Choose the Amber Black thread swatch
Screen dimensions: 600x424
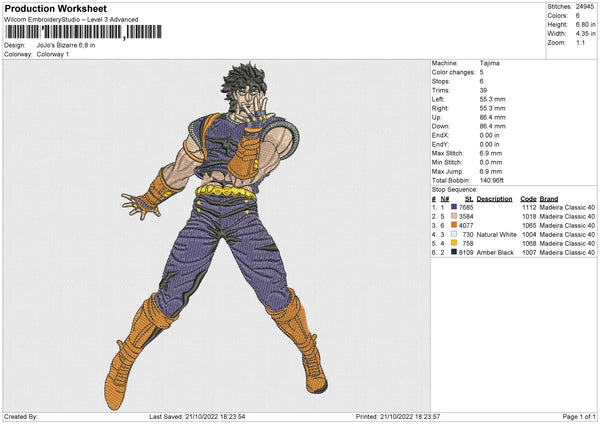(x=453, y=252)
